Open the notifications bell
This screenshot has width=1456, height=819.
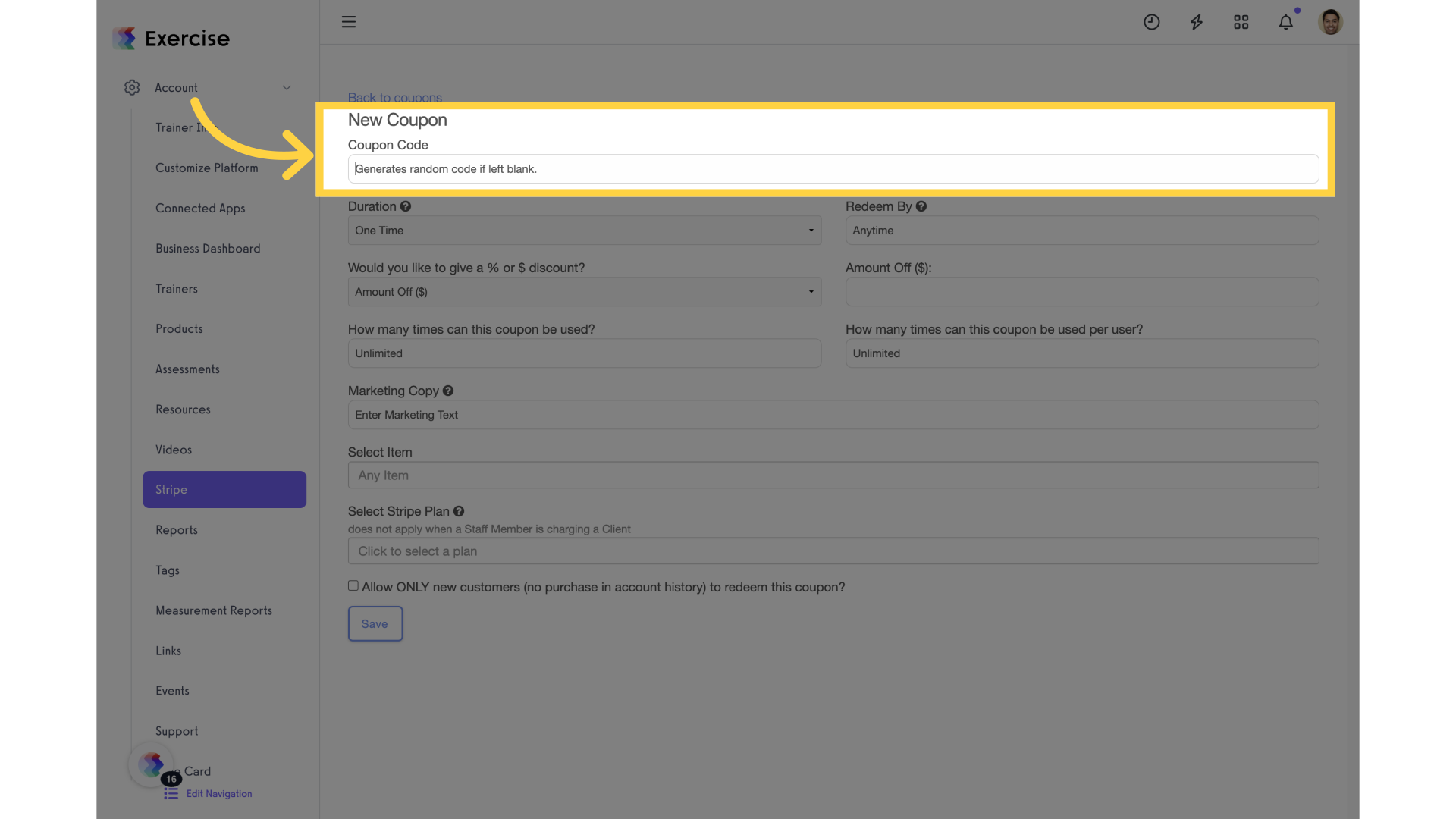(x=1286, y=22)
